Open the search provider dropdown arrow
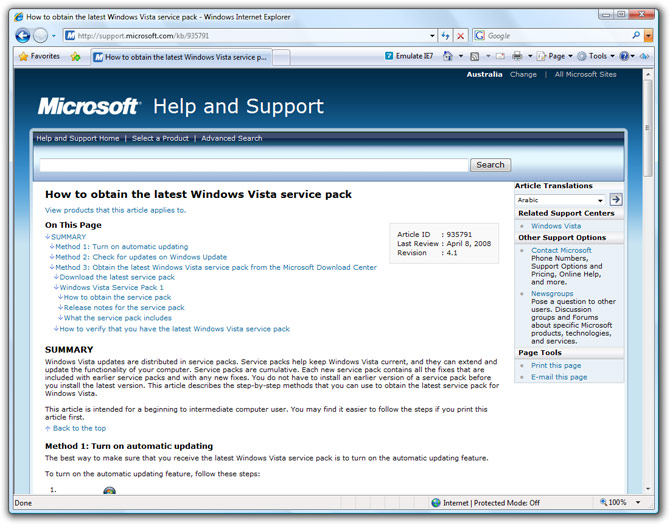This screenshot has width=670, height=525. click(x=649, y=36)
